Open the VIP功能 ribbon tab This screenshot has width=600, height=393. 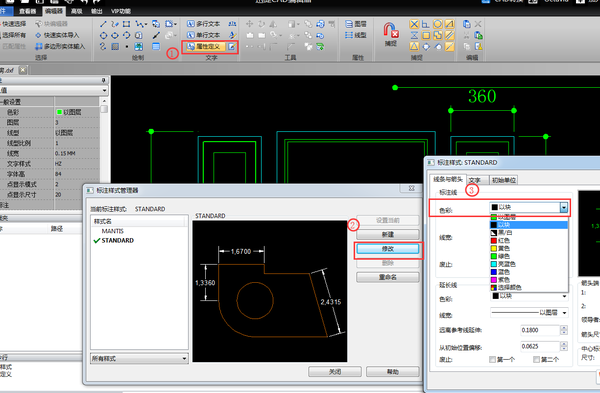[121, 11]
